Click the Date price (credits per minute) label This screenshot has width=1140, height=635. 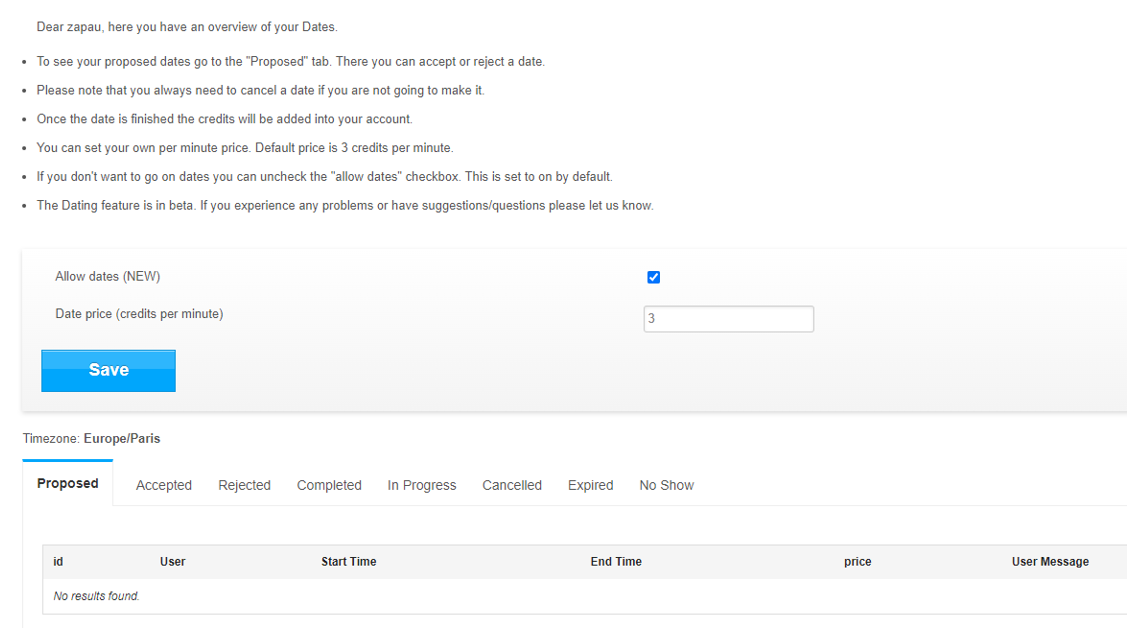point(139,313)
